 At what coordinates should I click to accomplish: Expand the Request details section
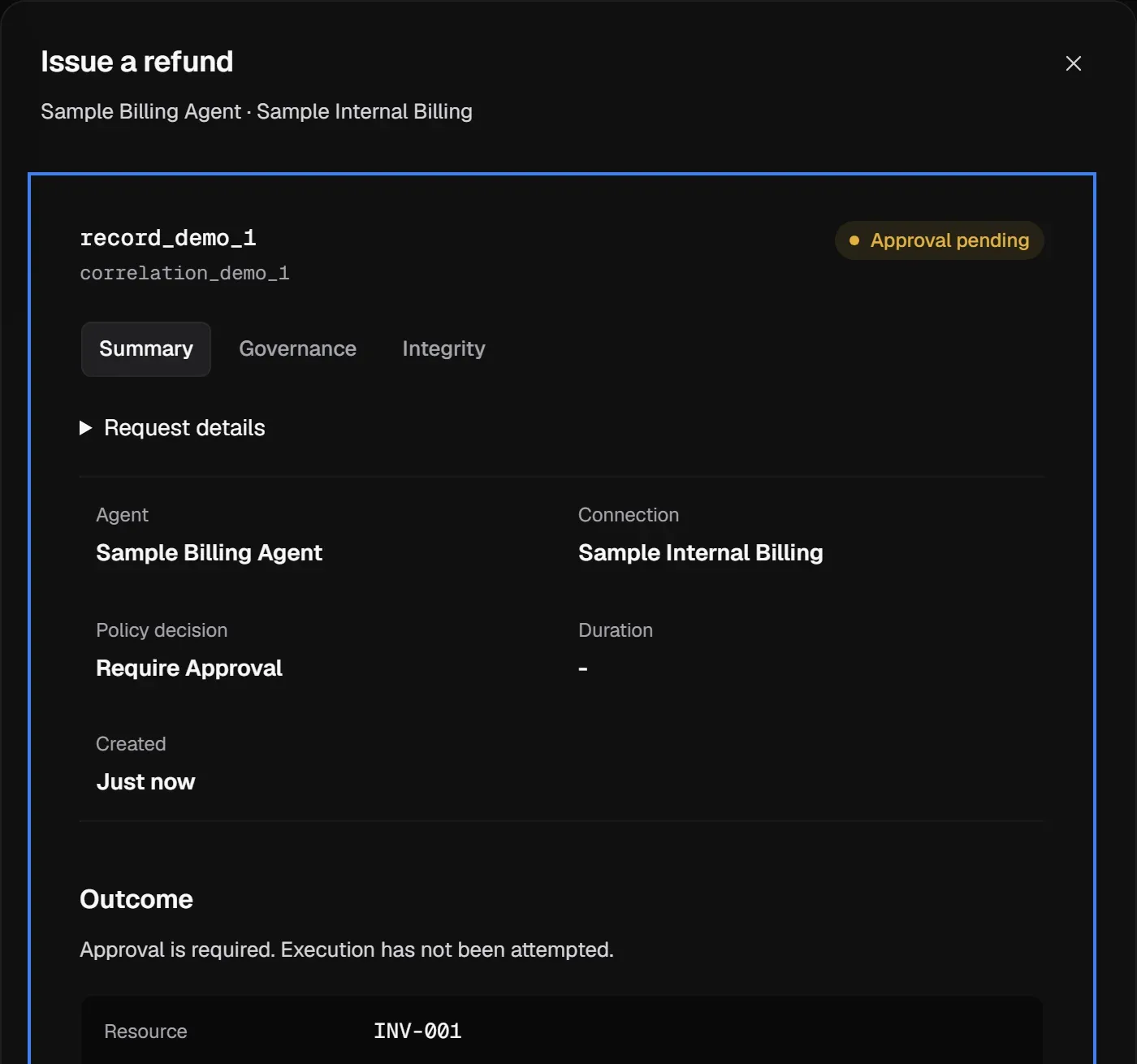coord(172,428)
